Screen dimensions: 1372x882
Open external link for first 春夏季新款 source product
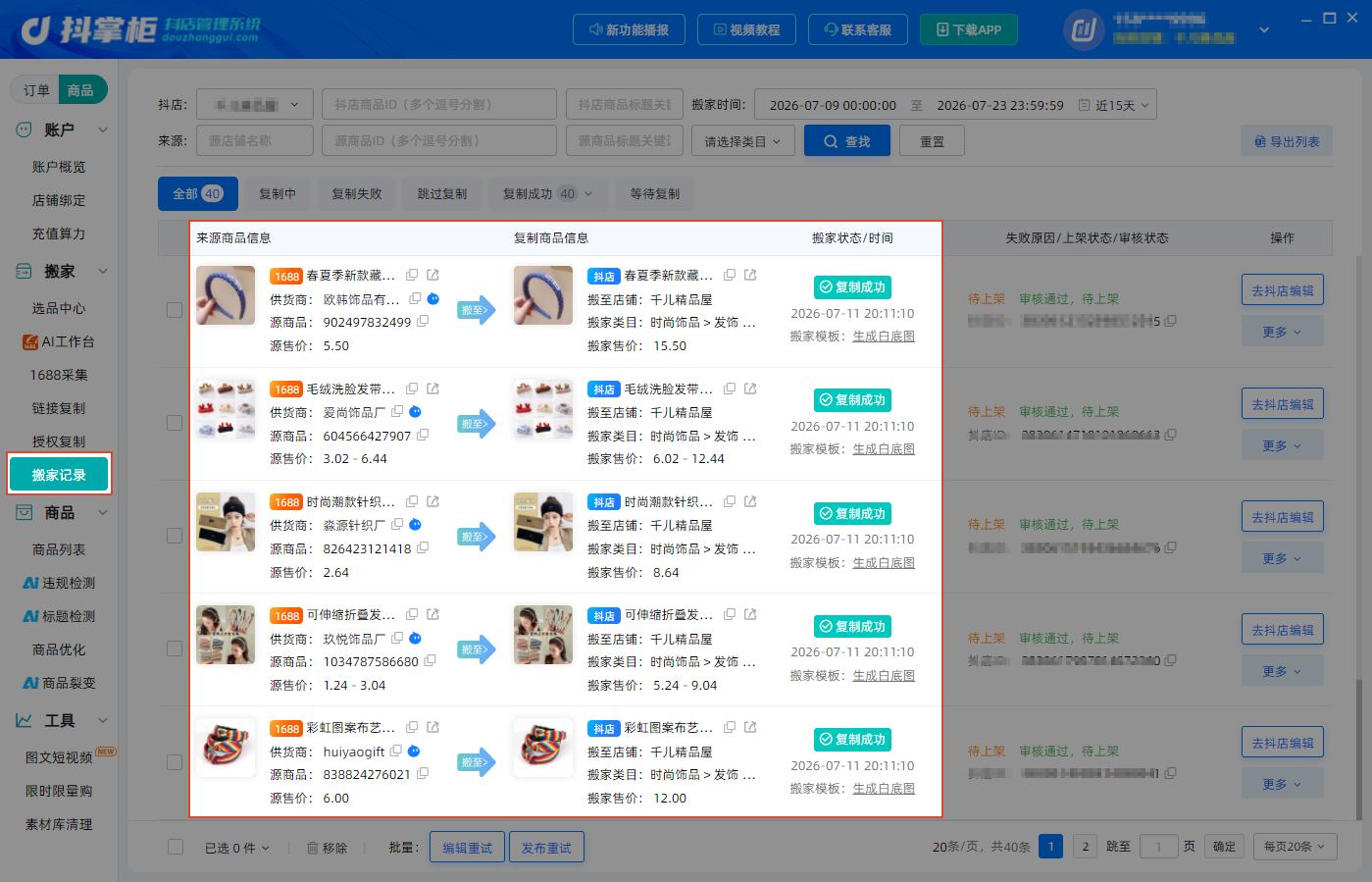[432, 275]
